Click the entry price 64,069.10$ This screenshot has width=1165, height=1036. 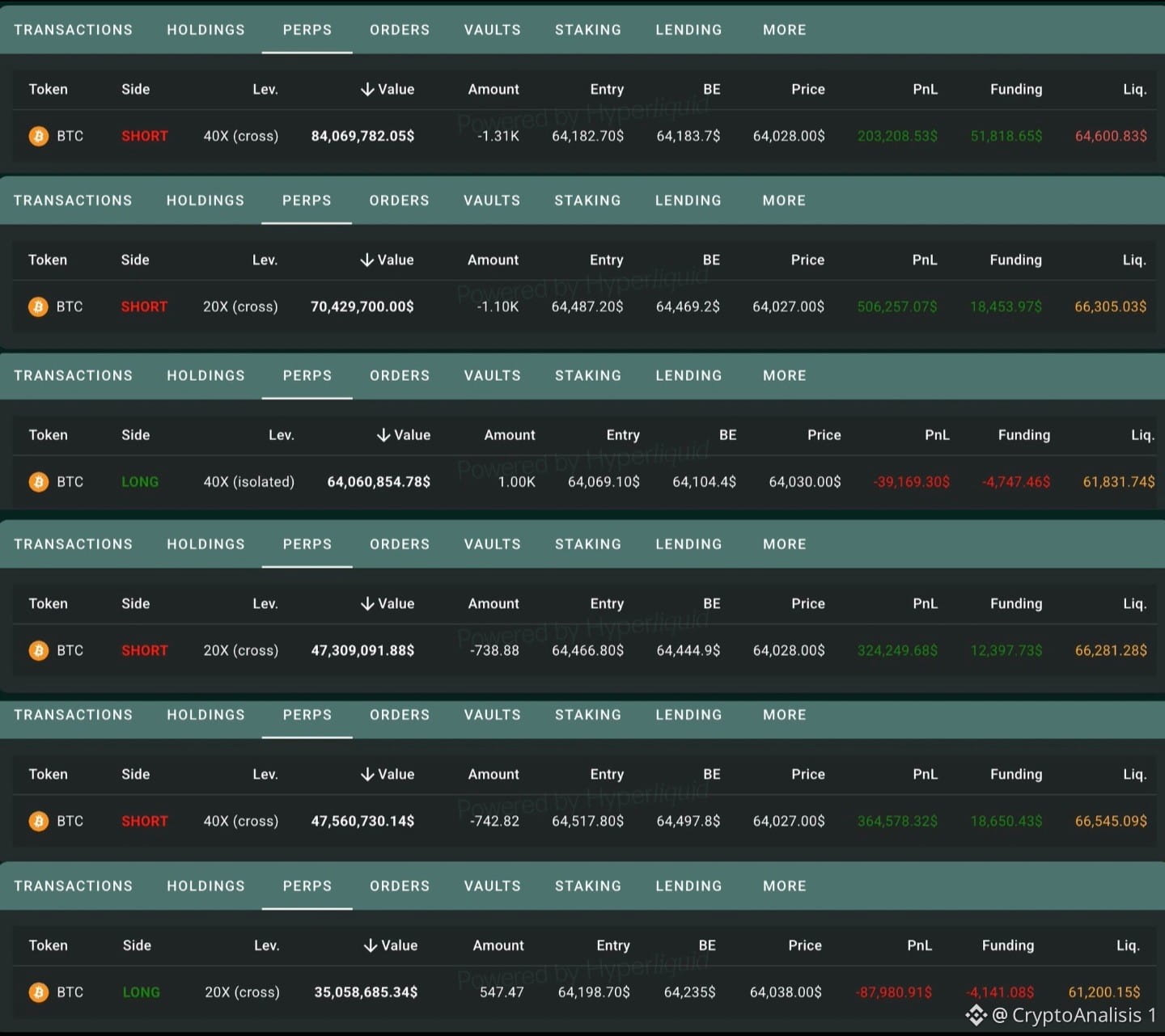pyautogui.click(x=604, y=482)
